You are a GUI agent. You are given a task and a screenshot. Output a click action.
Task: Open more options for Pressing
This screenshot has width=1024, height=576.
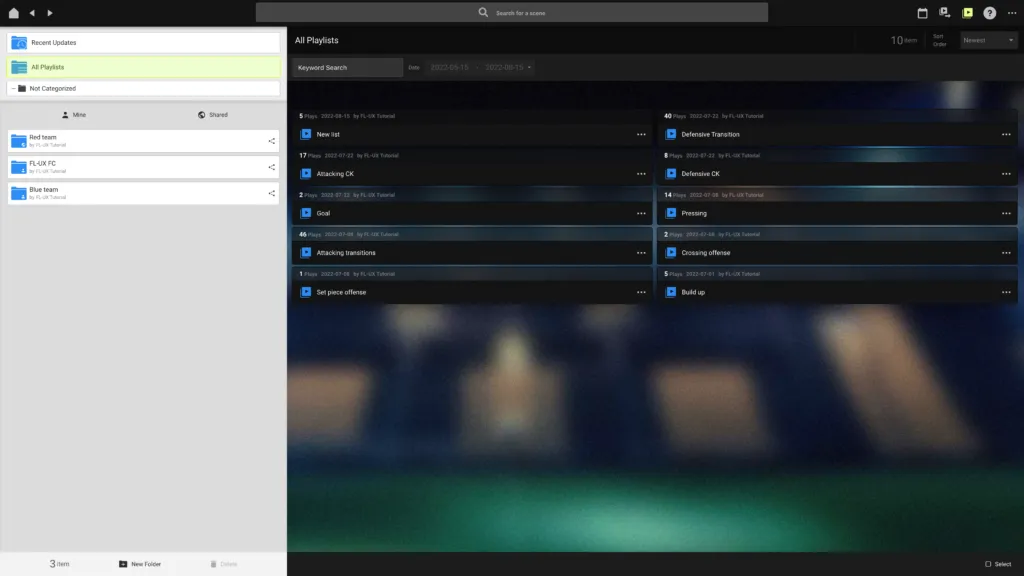coord(1006,213)
